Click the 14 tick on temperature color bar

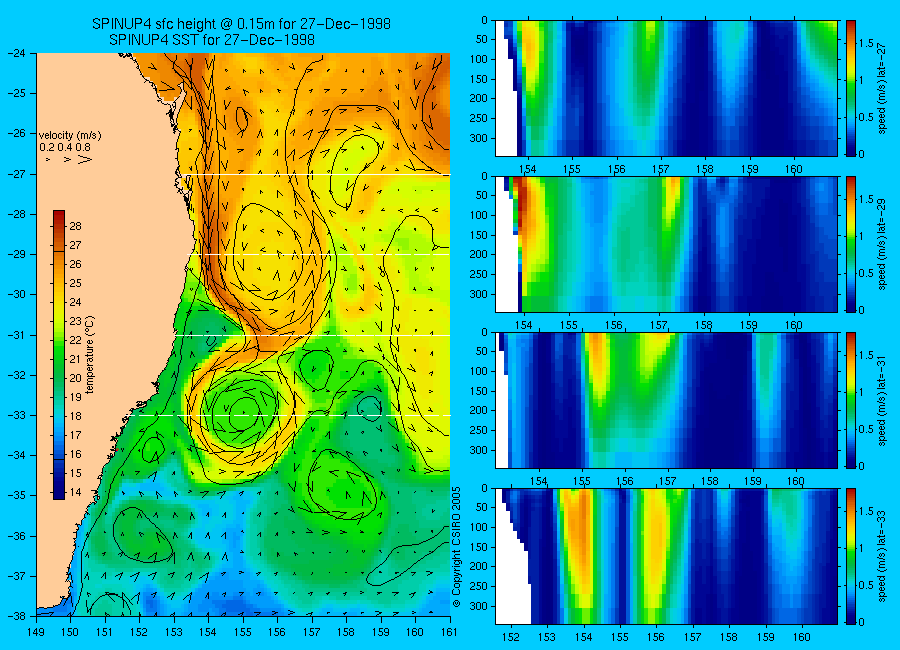pyautogui.click(x=76, y=492)
